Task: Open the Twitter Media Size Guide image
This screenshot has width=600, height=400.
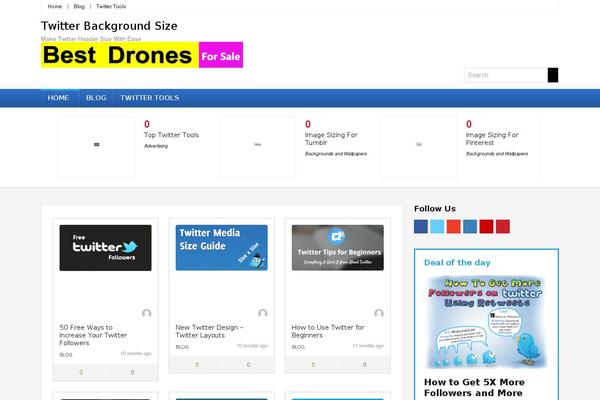Action: pyautogui.click(x=222, y=248)
